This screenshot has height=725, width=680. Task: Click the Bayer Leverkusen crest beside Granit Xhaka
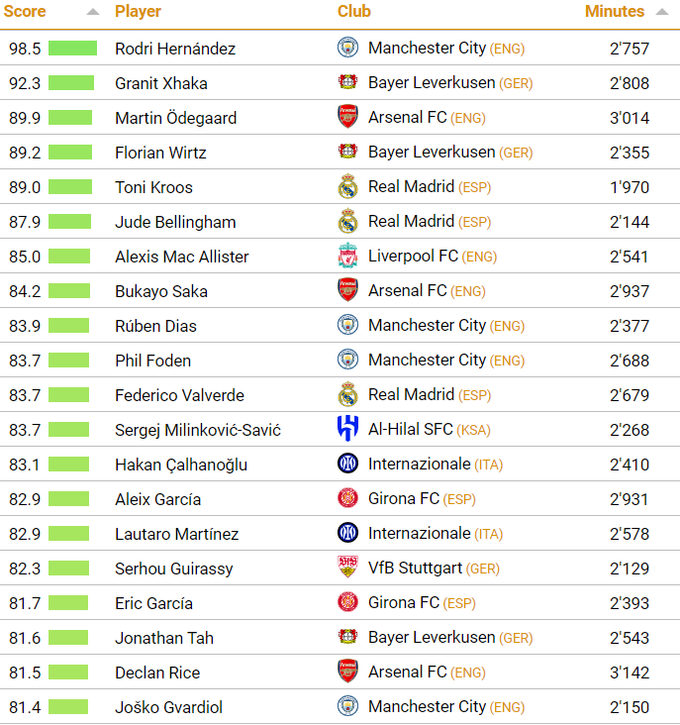point(348,83)
